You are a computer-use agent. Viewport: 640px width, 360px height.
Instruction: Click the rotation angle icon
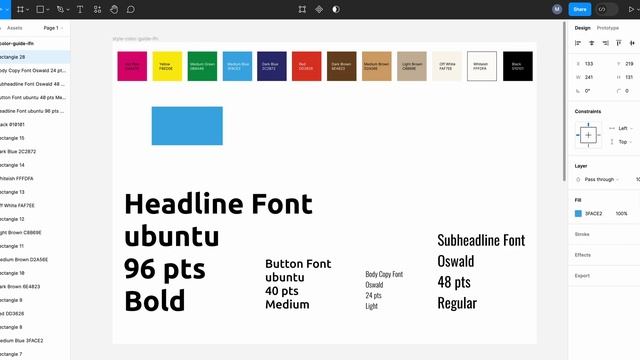tap(578, 91)
